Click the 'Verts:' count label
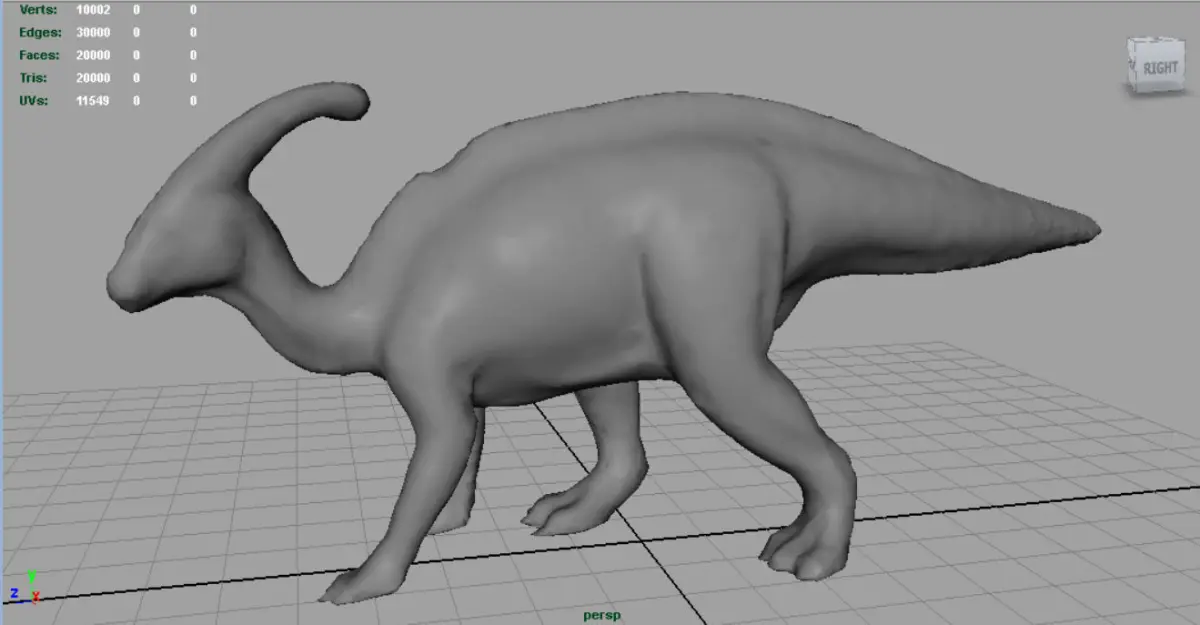The width and height of the screenshot is (1200, 625). click(38, 10)
